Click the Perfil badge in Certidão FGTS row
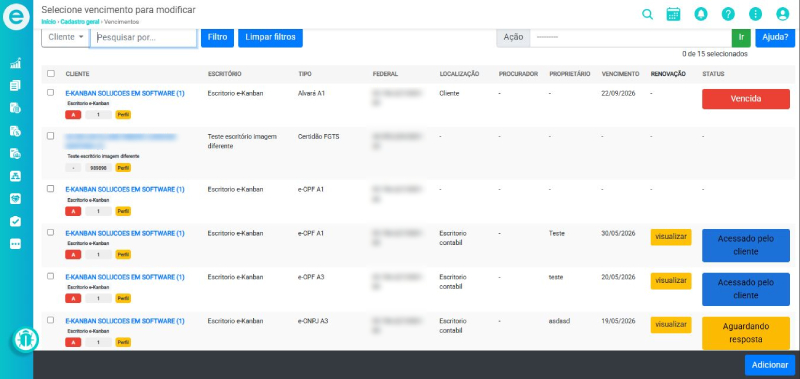The height and width of the screenshot is (379, 800). pos(123,168)
